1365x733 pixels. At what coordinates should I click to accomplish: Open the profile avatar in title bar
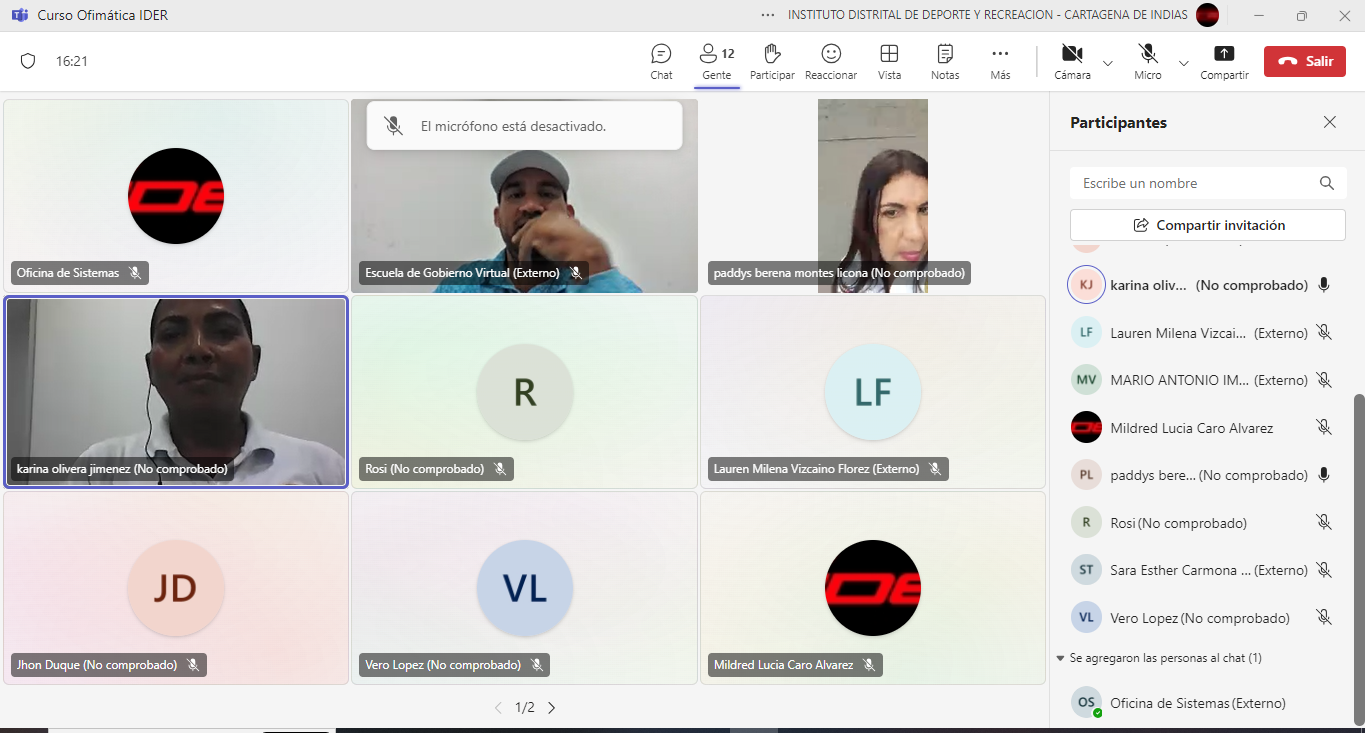1208,15
